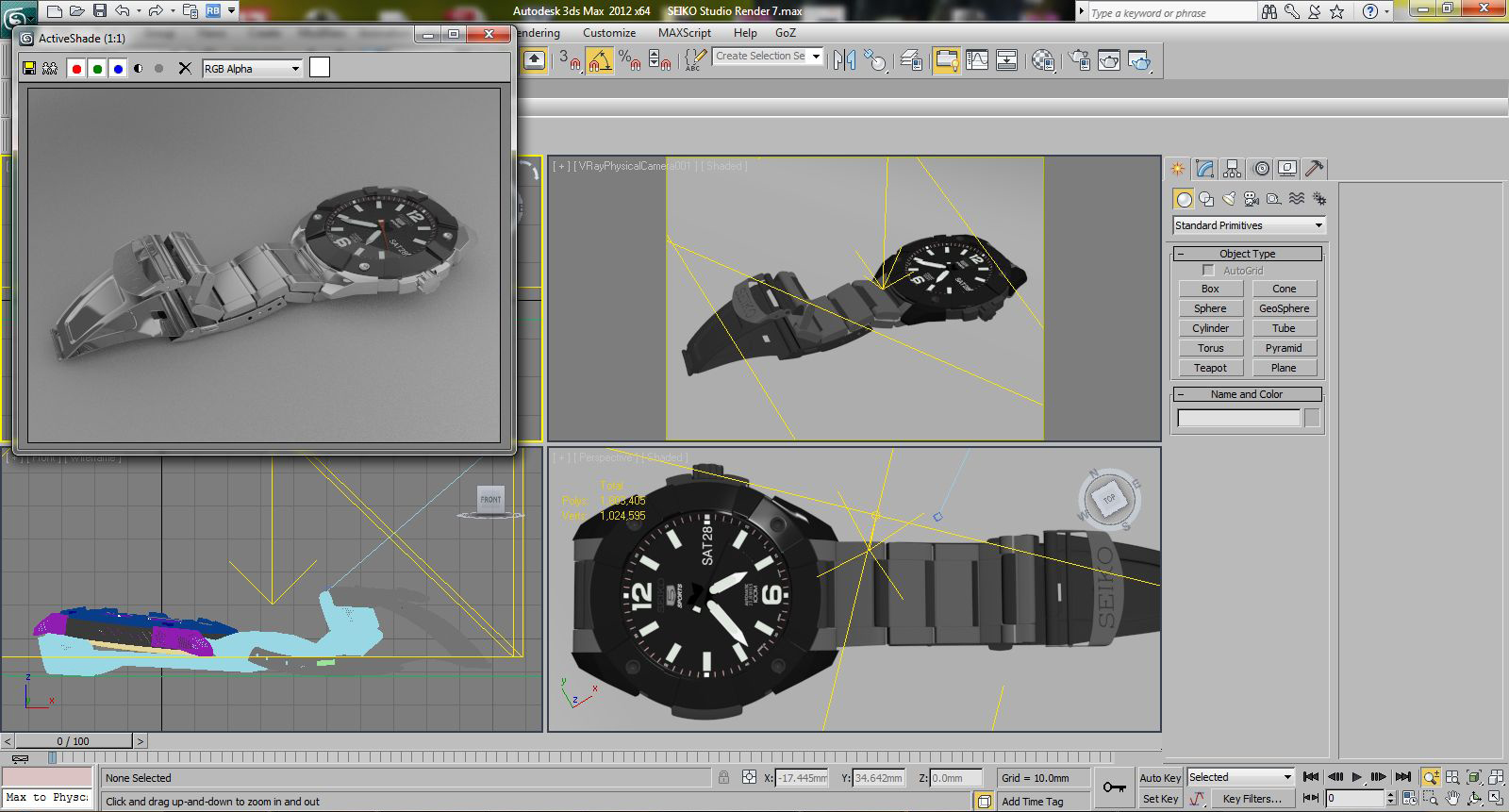Switch to the Display panel tab
Viewport: 1509px width, 812px height.
point(1287,169)
